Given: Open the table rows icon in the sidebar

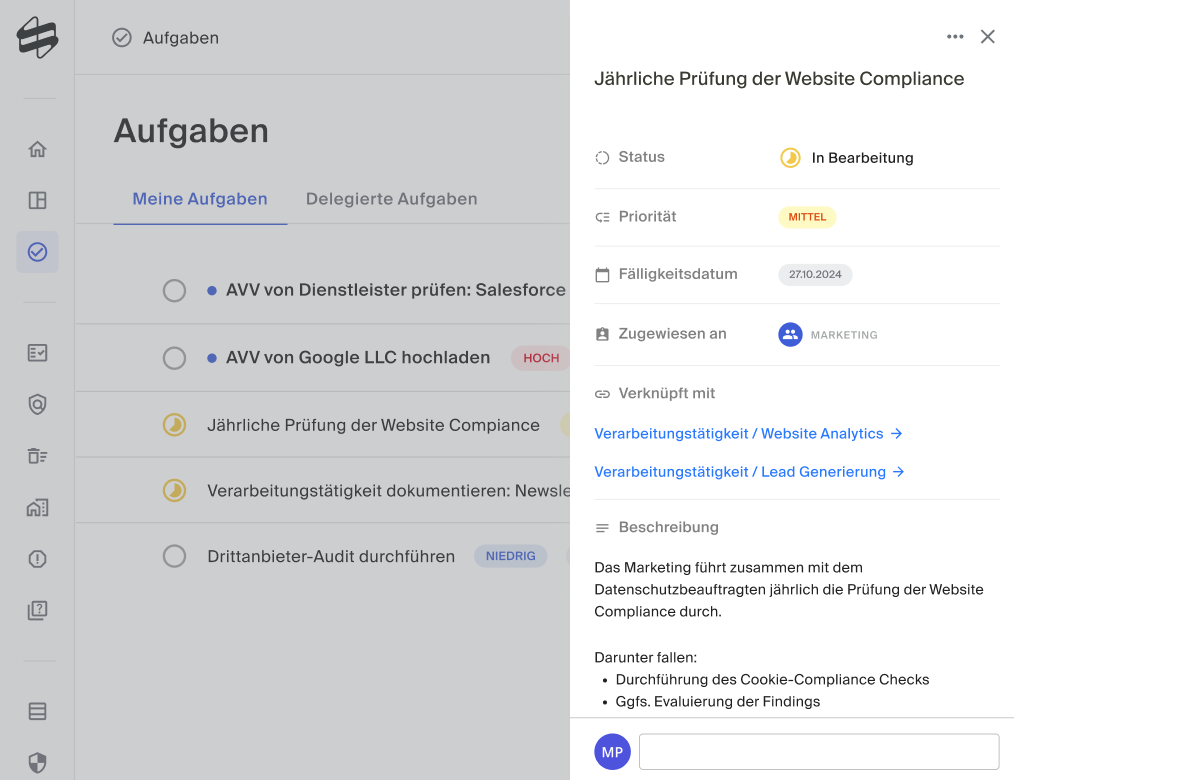Looking at the screenshot, I should tap(37, 712).
